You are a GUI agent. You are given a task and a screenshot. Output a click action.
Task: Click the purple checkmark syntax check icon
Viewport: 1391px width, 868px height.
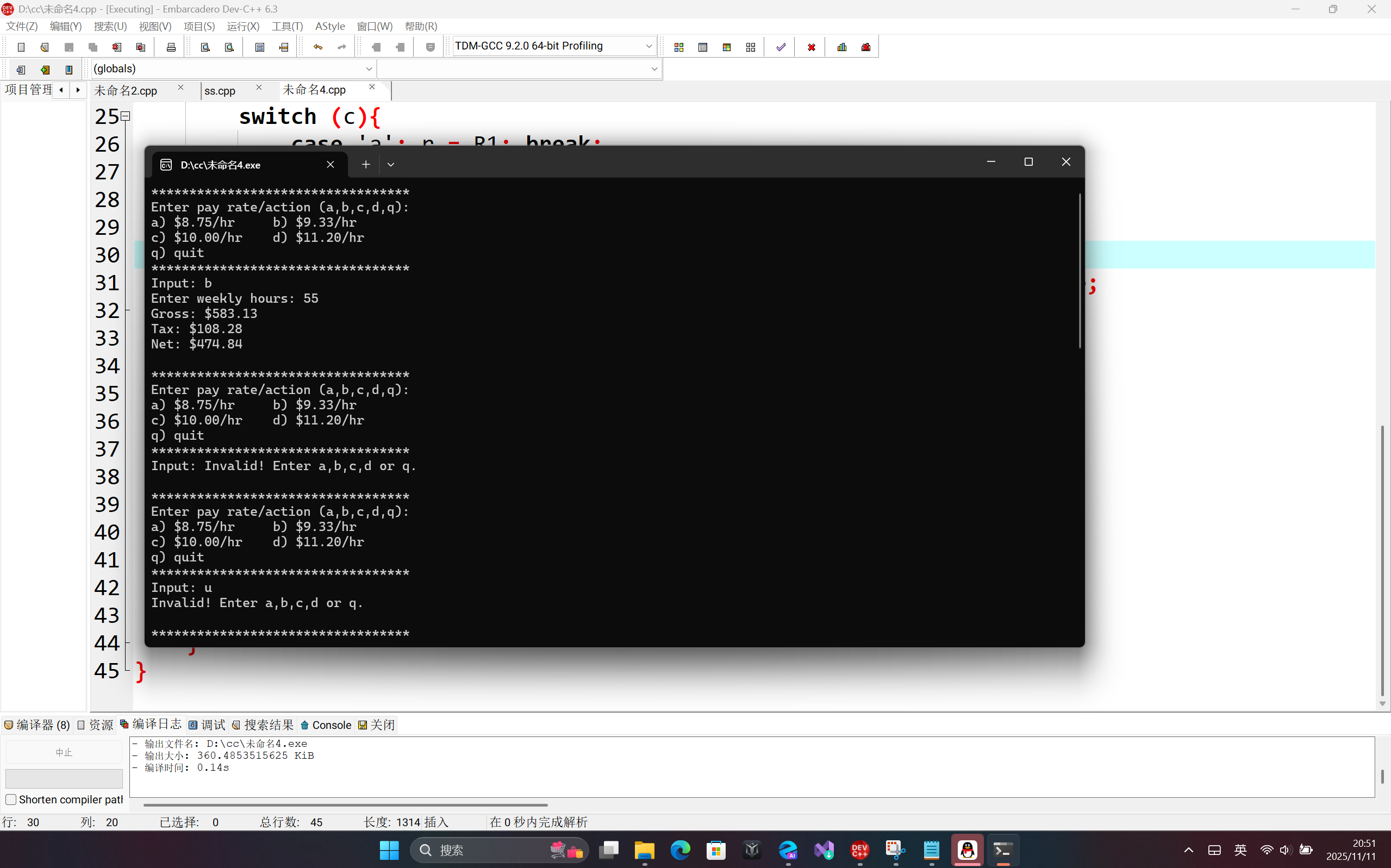pyautogui.click(x=781, y=47)
